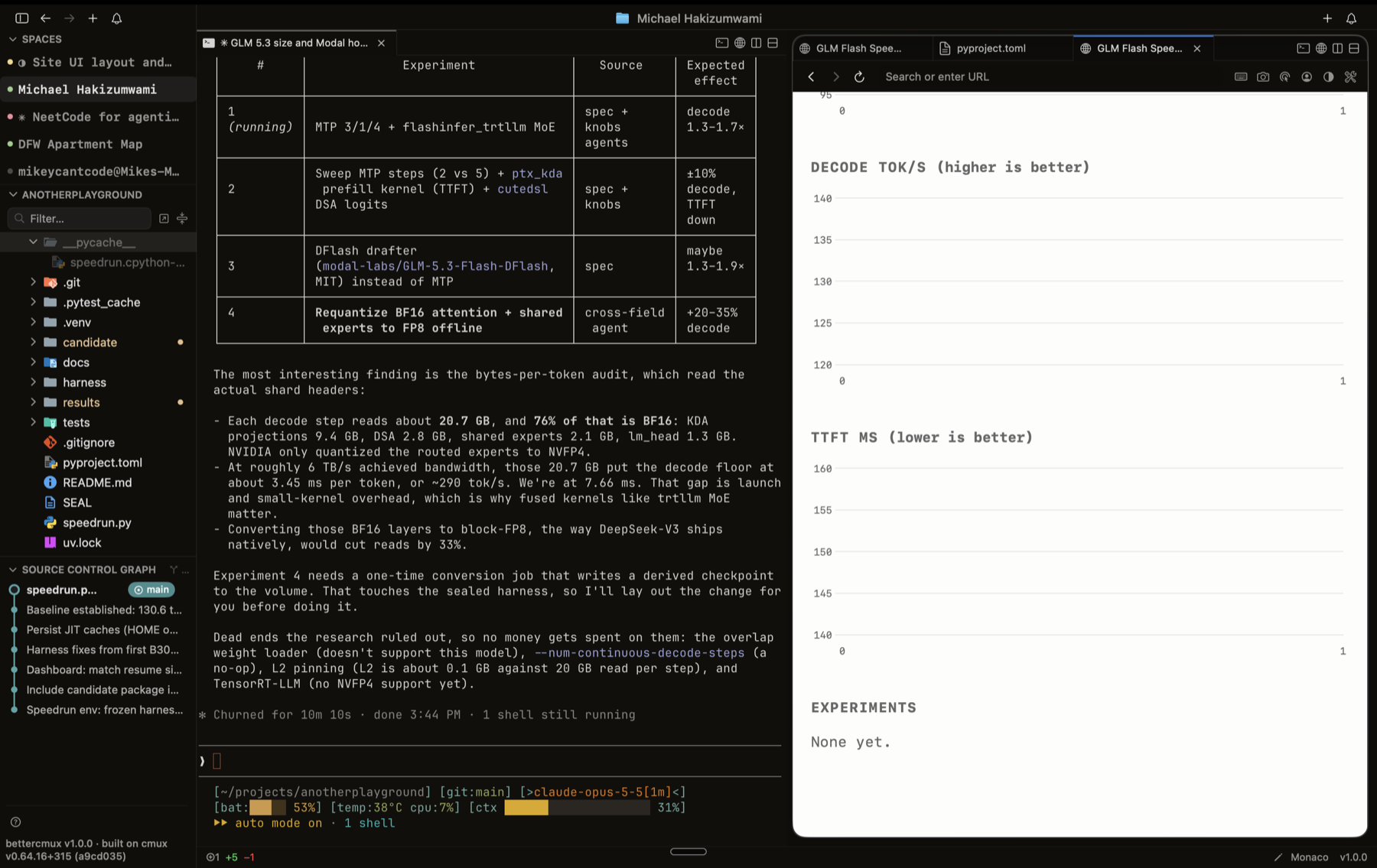This screenshot has height=868, width=1377.
Task: Open the notification bell at top-right
Action: tap(1351, 18)
